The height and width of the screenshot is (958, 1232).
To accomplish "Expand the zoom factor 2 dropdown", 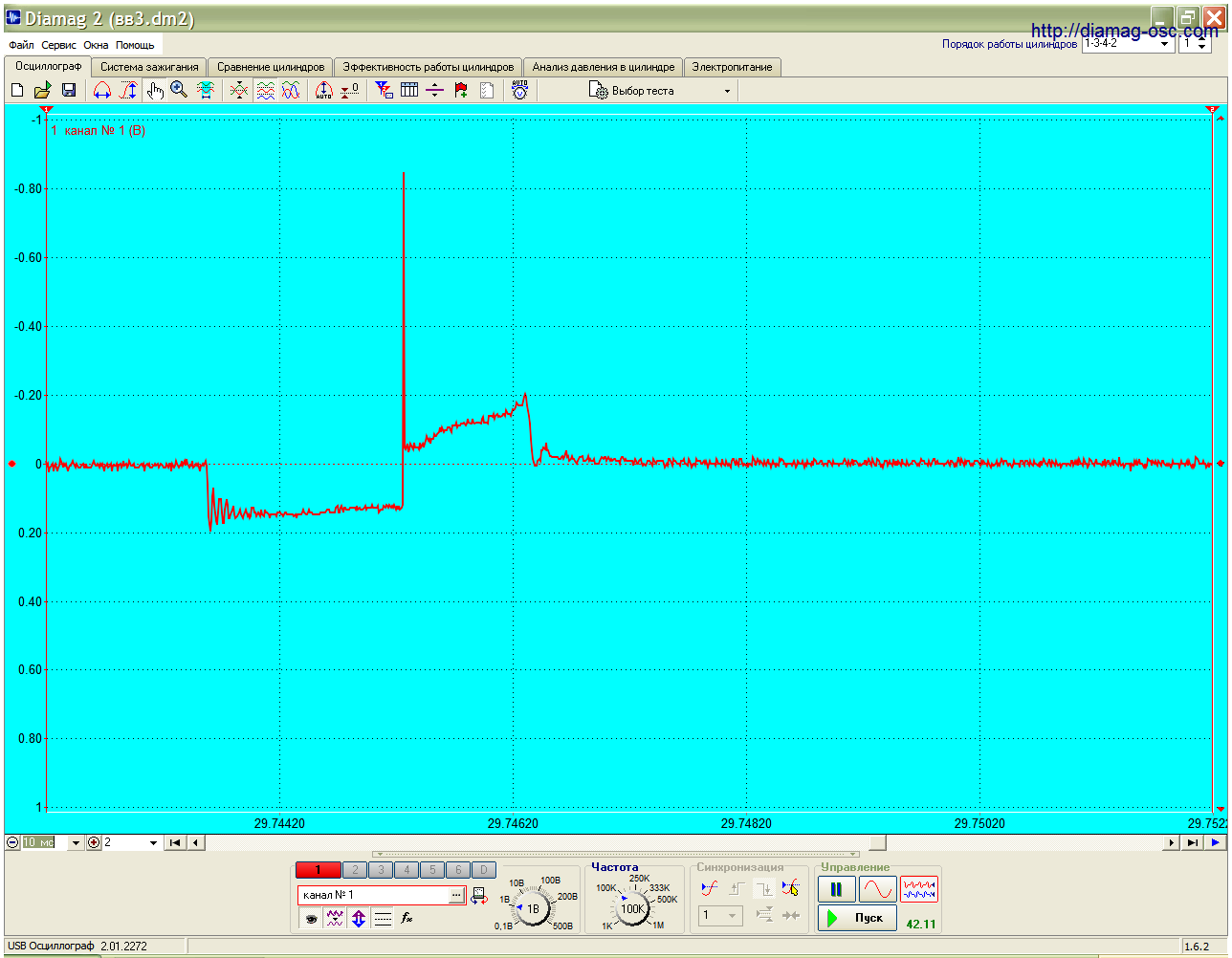I will [153, 842].
